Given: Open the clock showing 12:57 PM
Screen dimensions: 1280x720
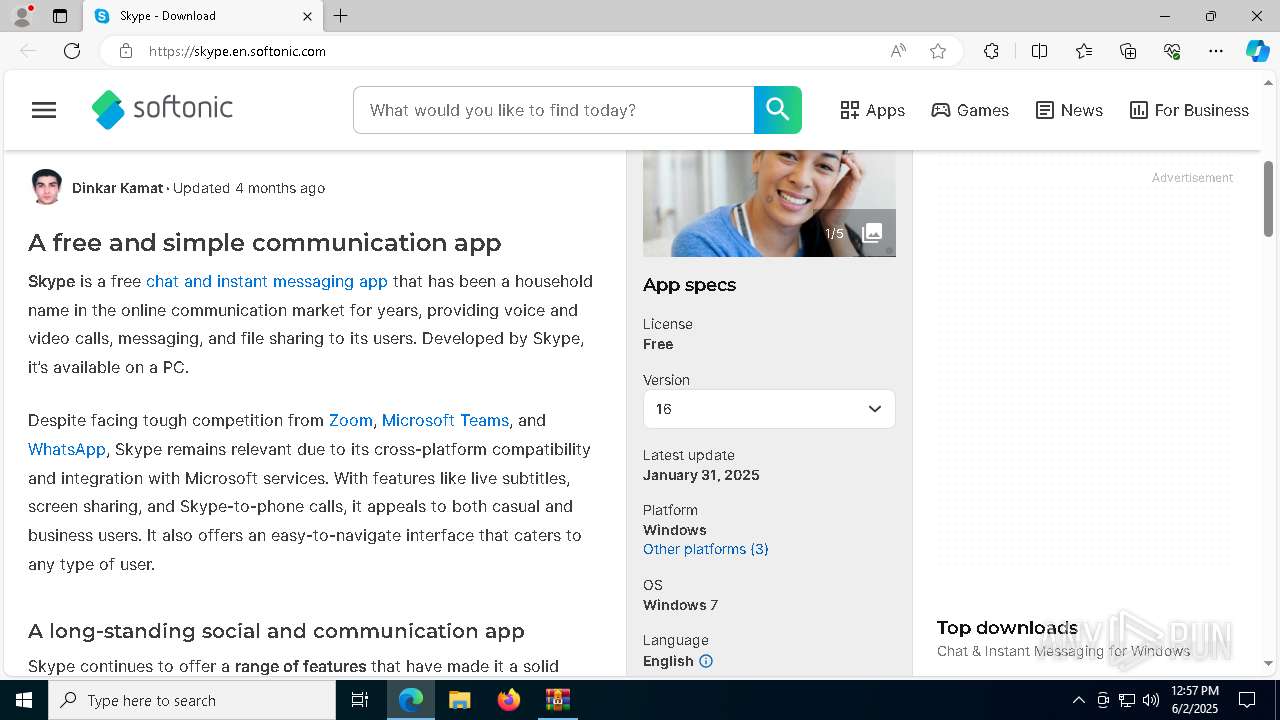Looking at the screenshot, I should click(1194, 700).
